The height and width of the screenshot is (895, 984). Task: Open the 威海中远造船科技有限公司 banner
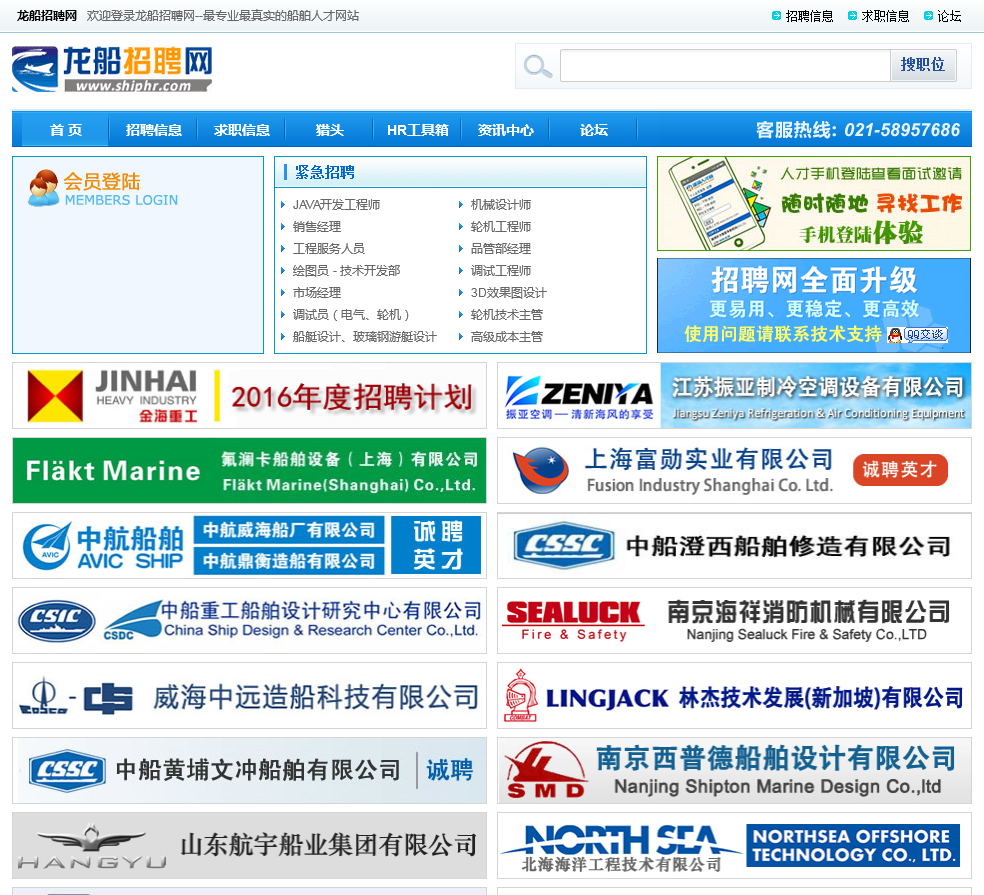(249, 695)
